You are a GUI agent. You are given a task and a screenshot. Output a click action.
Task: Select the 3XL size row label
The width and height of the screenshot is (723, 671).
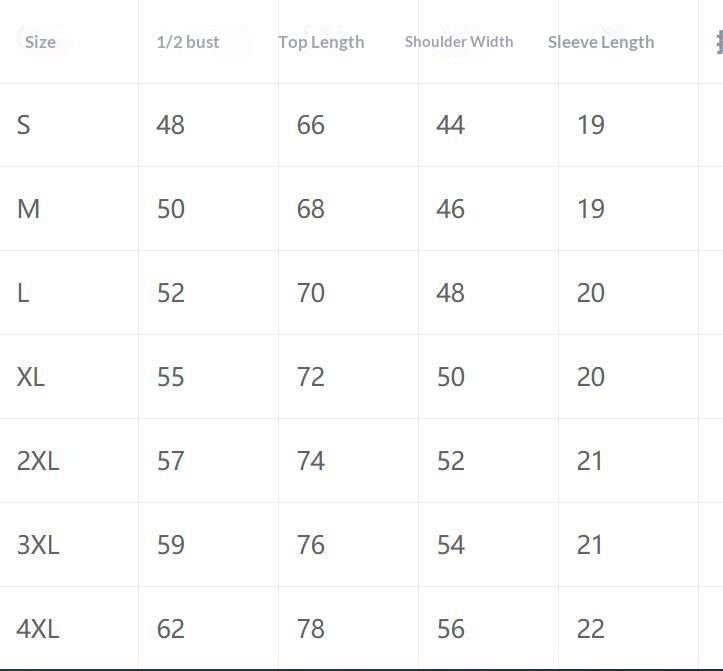coord(38,545)
